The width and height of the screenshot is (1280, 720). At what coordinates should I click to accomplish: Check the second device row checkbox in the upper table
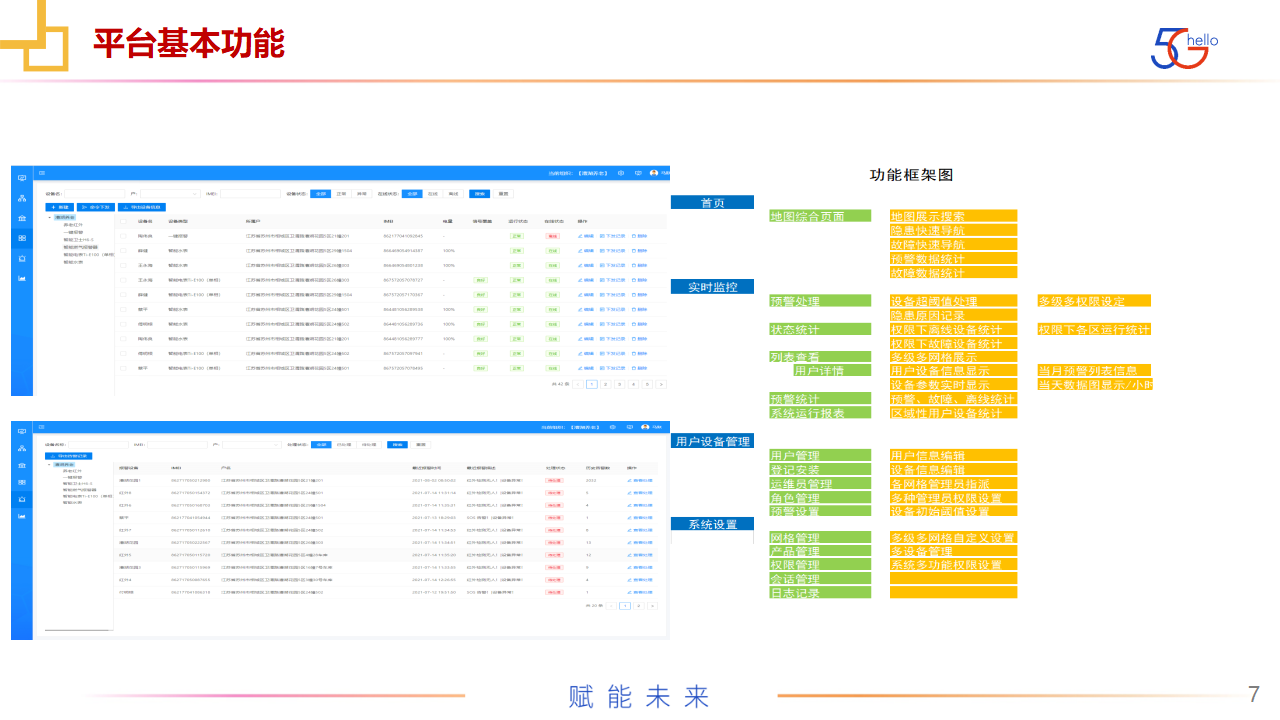124,251
